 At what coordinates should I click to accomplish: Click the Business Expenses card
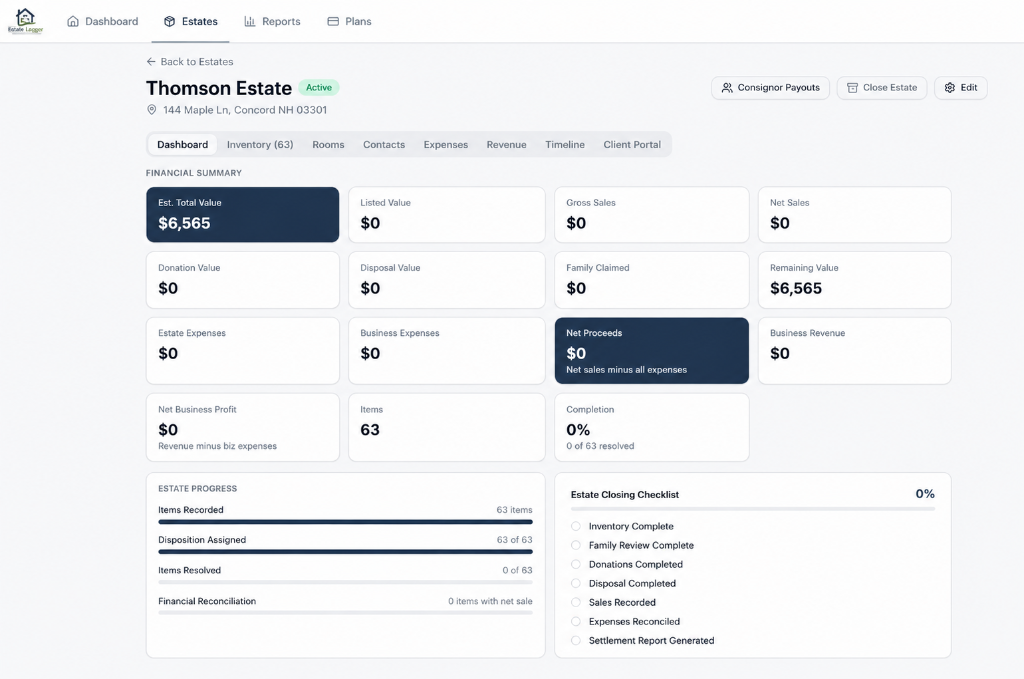tap(447, 351)
